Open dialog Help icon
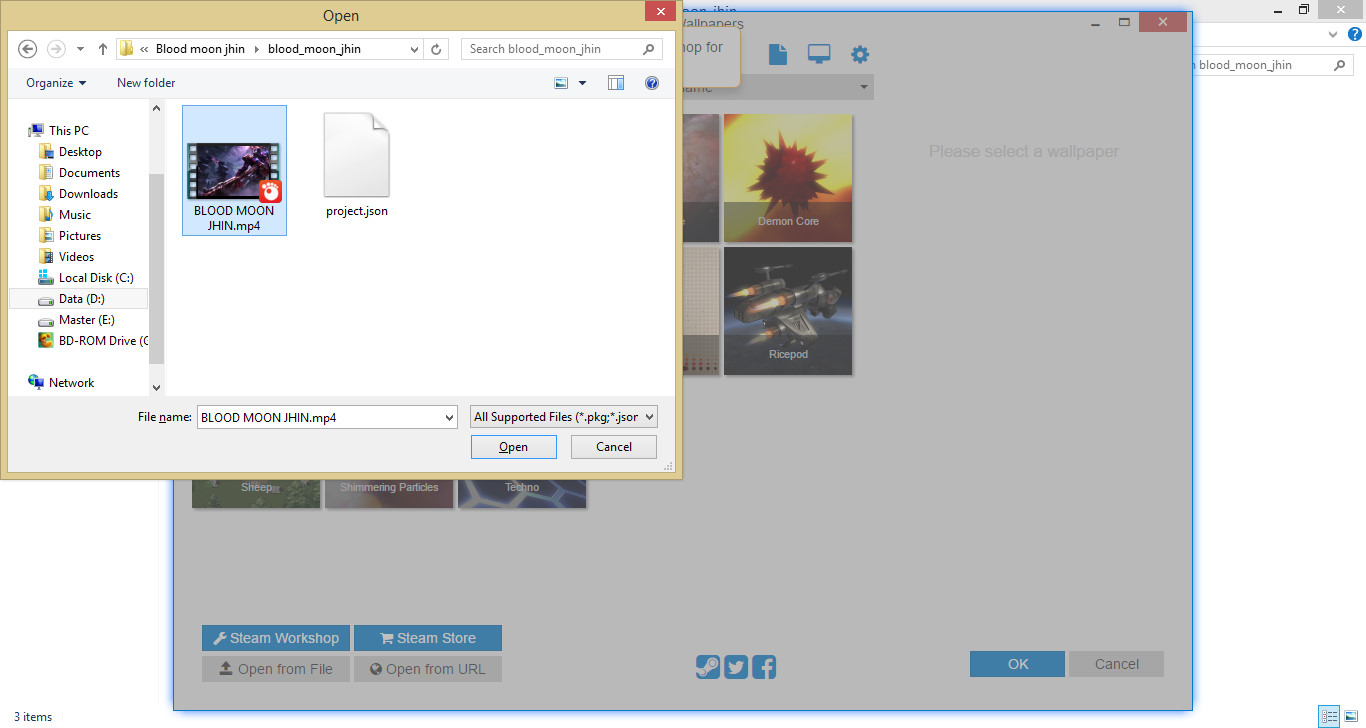The width and height of the screenshot is (1366, 728). [x=652, y=83]
